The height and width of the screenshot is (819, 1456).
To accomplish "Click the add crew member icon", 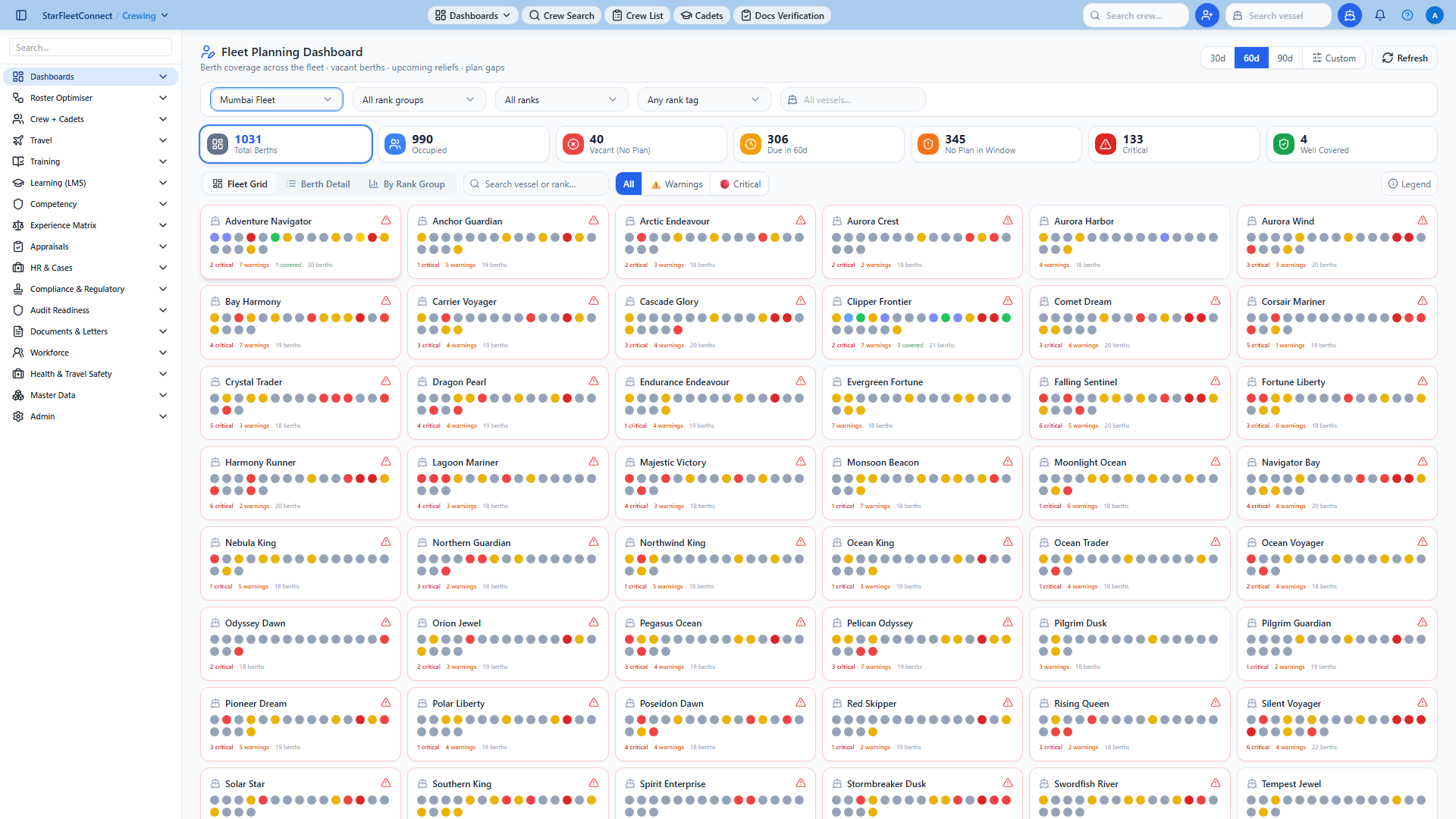I will [x=1207, y=15].
